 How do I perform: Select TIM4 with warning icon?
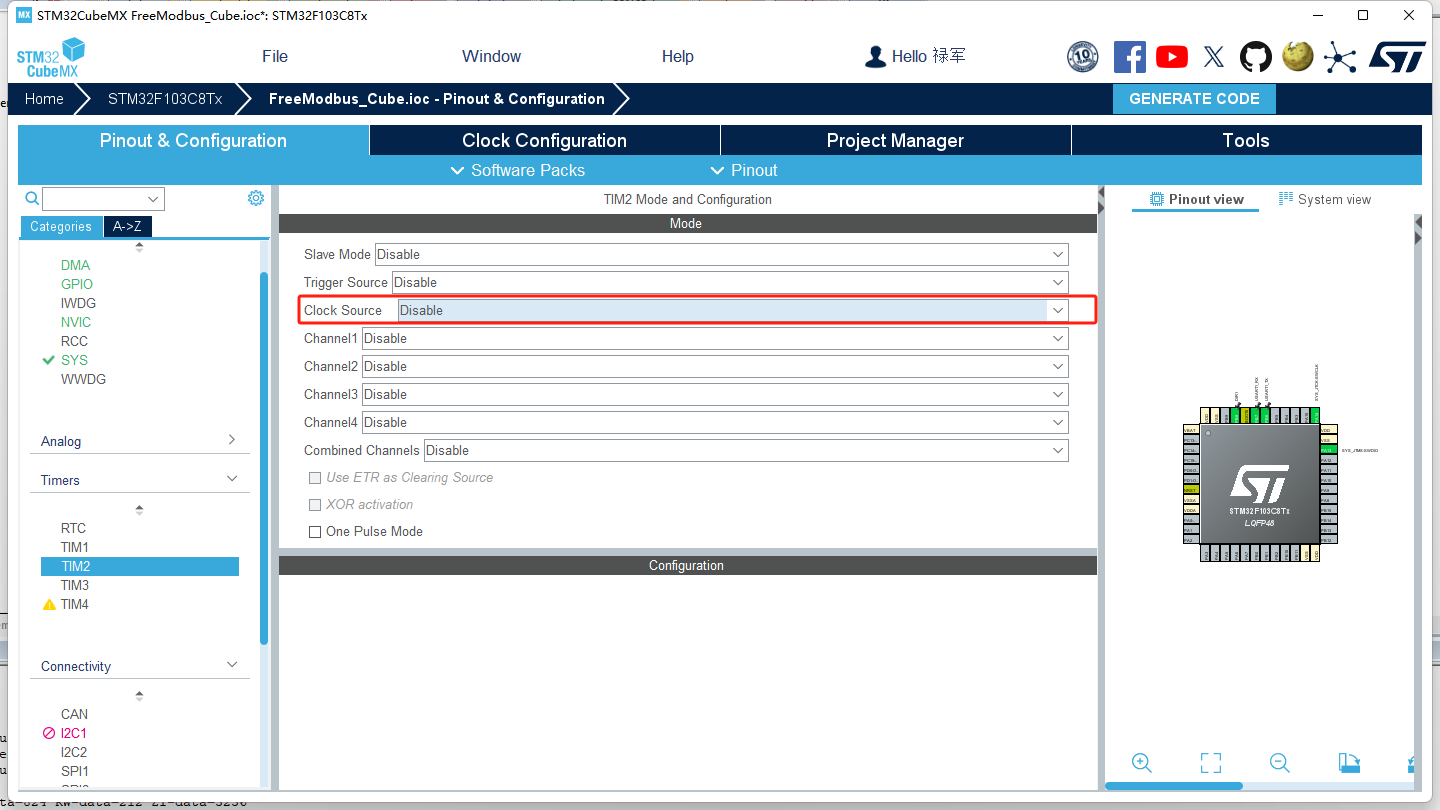click(75, 604)
